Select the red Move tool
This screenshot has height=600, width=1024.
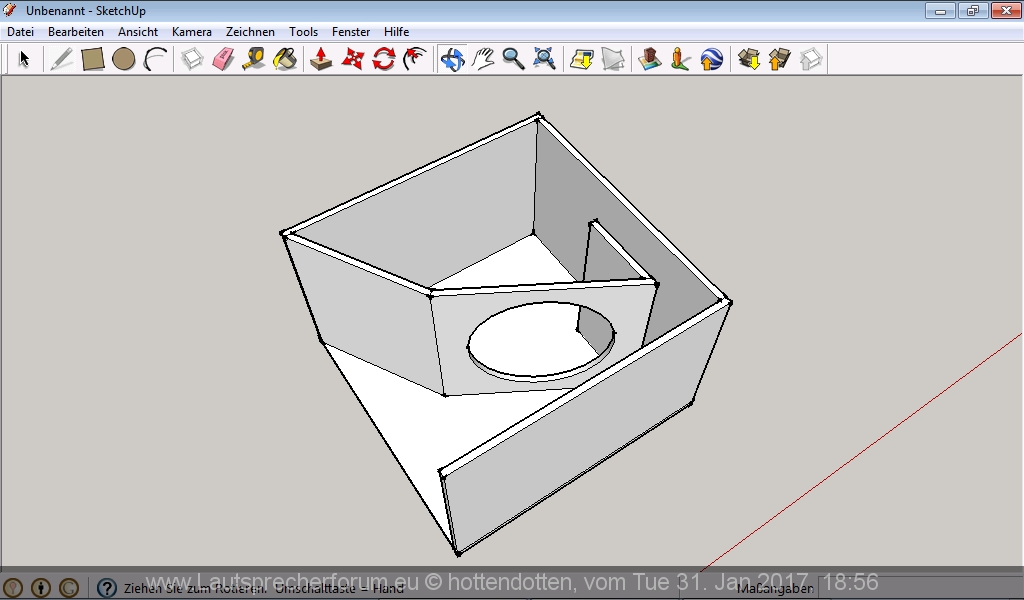point(352,59)
